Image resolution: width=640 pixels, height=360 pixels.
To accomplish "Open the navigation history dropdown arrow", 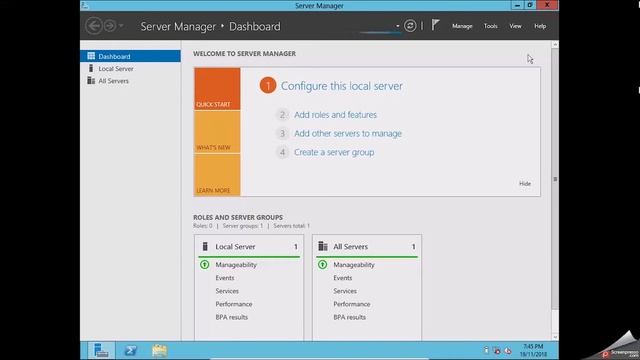I will 121,26.
